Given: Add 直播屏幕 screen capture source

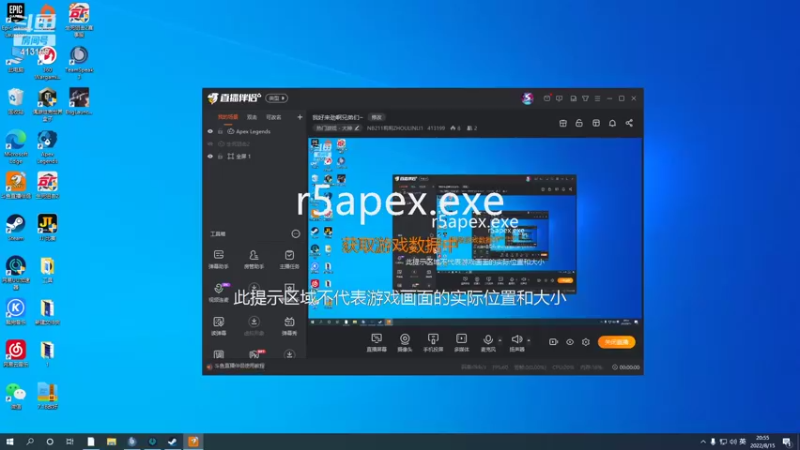Looking at the screenshot, I should [x=377, y=343].
